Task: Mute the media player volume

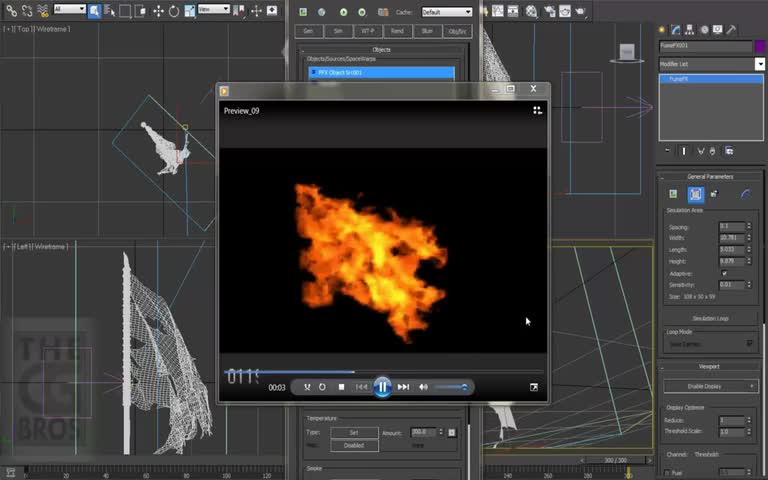Action: click(423, 387)
